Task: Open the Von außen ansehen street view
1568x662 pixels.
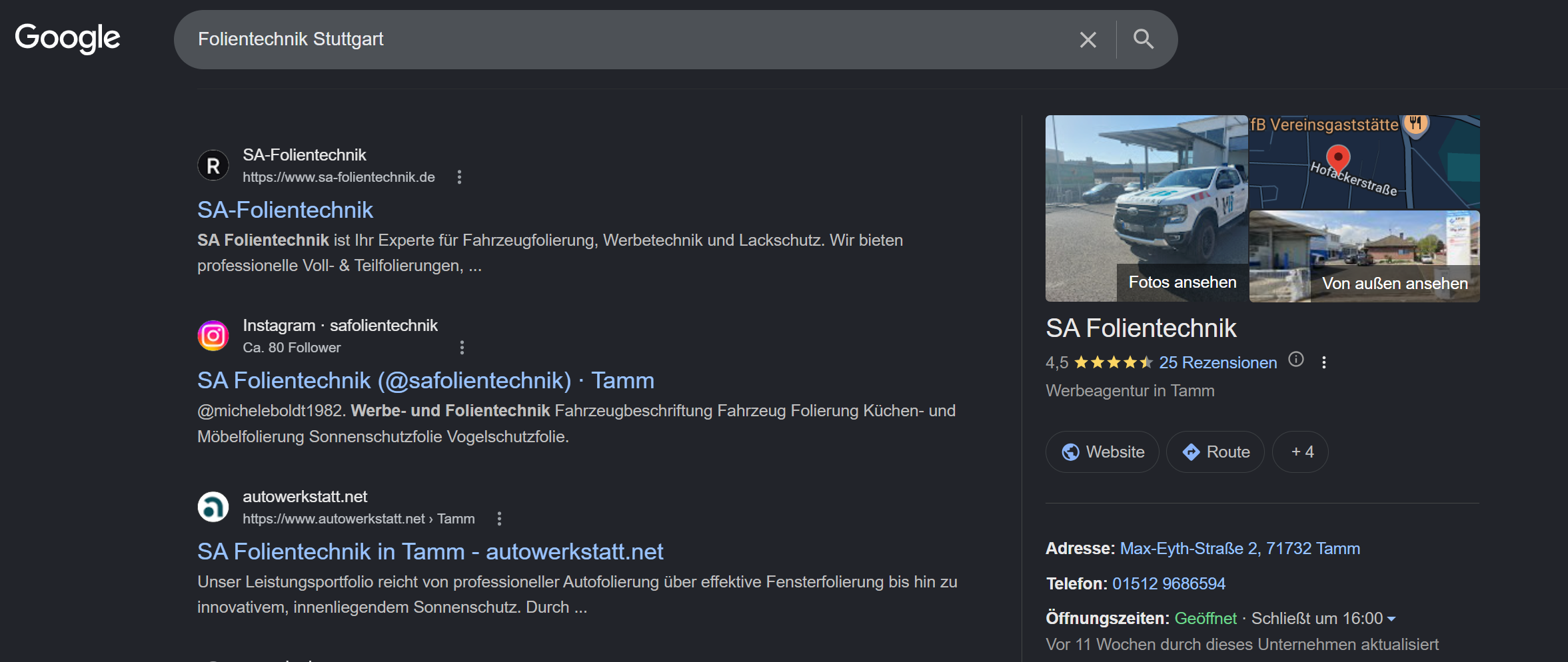Action: (1364, 256)
